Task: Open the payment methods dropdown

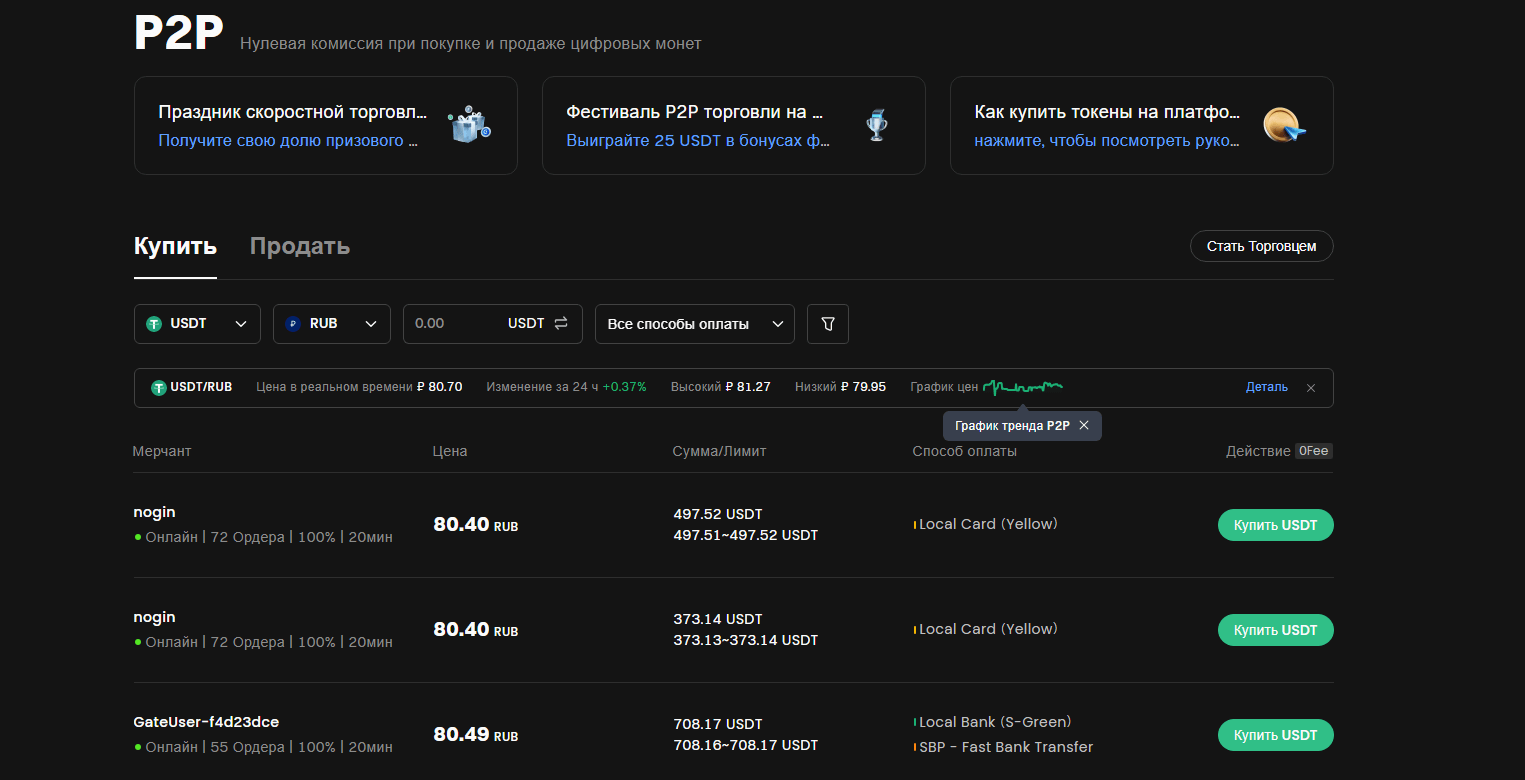Action: coord(694,324)
